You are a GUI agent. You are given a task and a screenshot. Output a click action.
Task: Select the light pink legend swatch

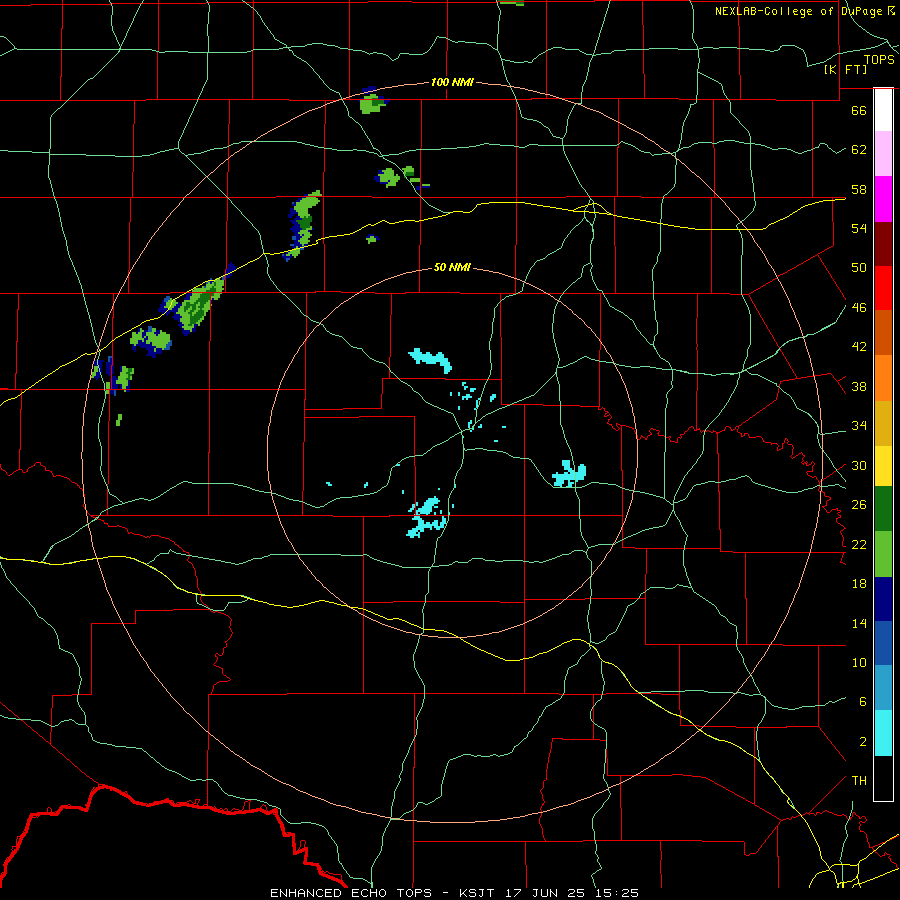(x=883, y=154)
